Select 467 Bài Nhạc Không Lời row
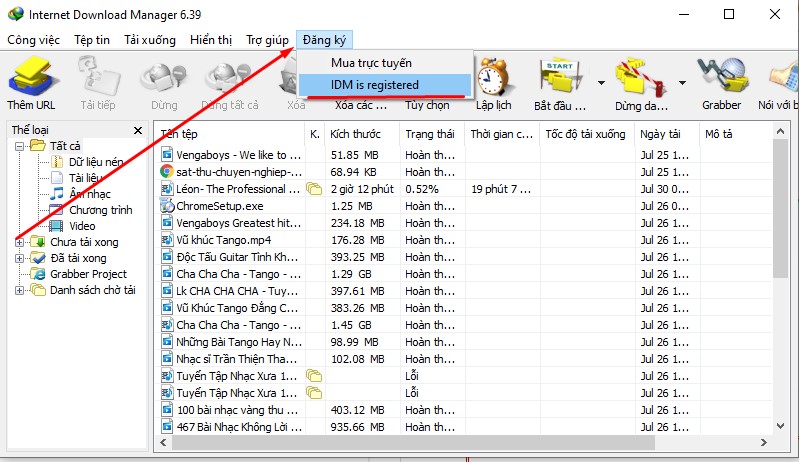This screenshot has width=799, height=462. coord(464,427)
